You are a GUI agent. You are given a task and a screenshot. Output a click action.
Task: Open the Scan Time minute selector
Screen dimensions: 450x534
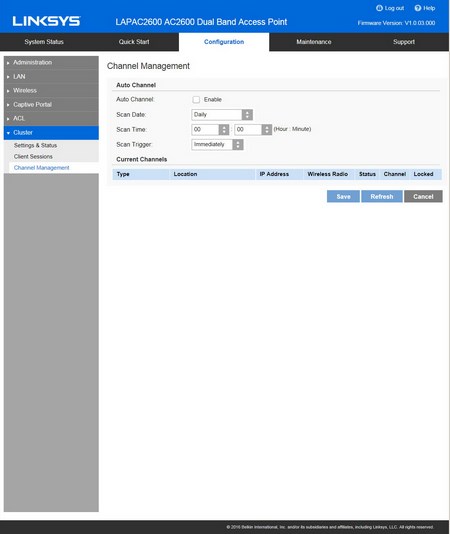[253, 129]
